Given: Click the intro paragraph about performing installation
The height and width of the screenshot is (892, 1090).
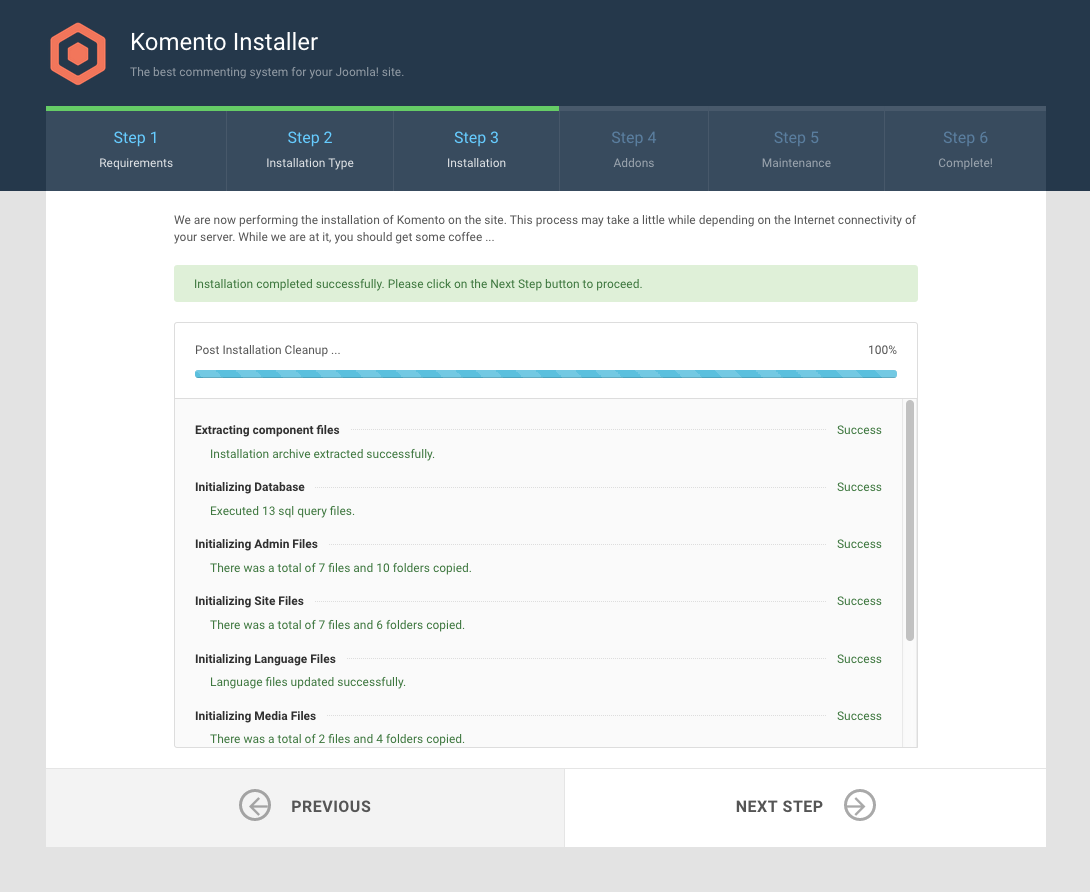Looking at the screenshot, I should click(545, 228).
